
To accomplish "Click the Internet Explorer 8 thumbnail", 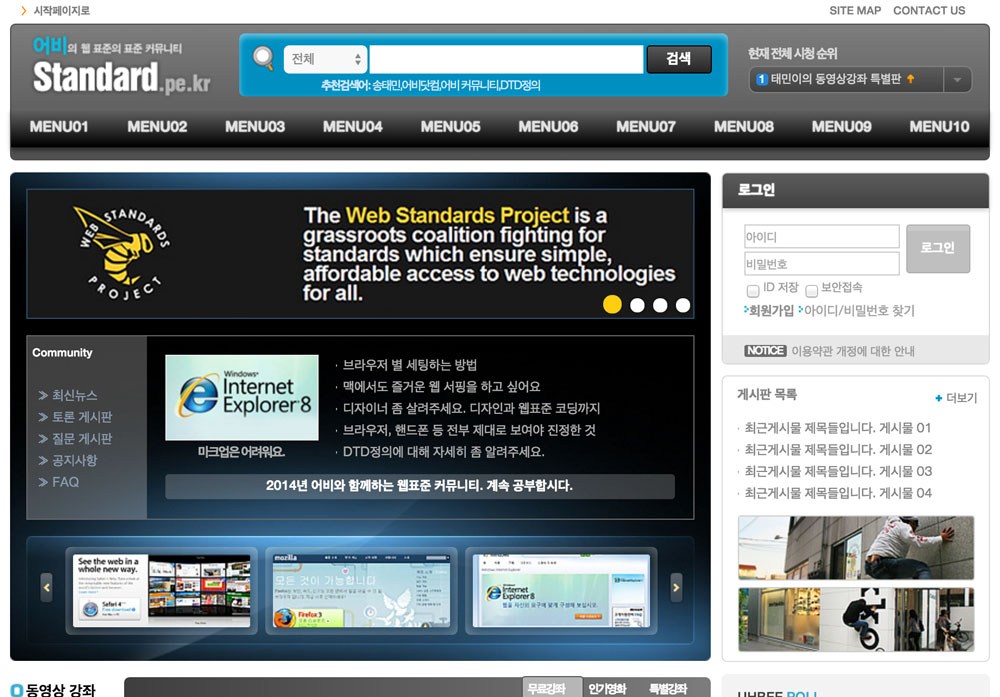I will [x=242, y=397].
